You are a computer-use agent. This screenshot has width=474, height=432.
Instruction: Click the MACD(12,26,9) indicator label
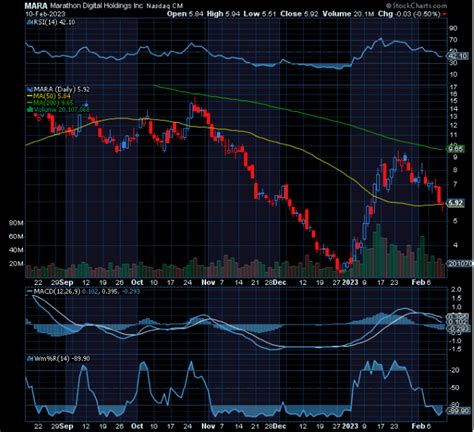(x=56, y=292)
